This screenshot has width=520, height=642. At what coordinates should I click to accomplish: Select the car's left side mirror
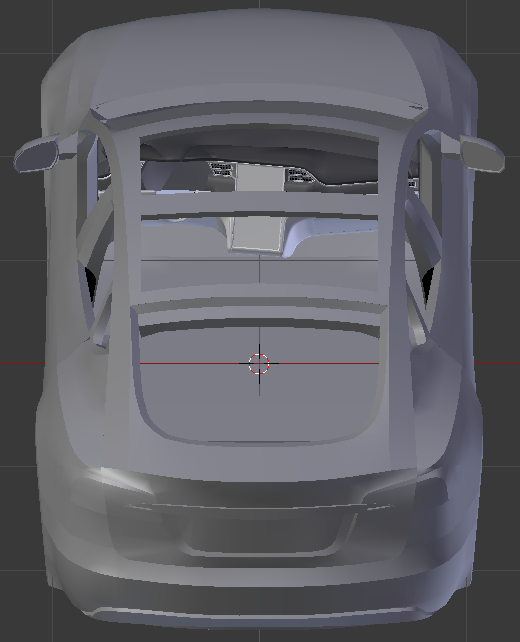pyautogui.click(x=36, y=154)
